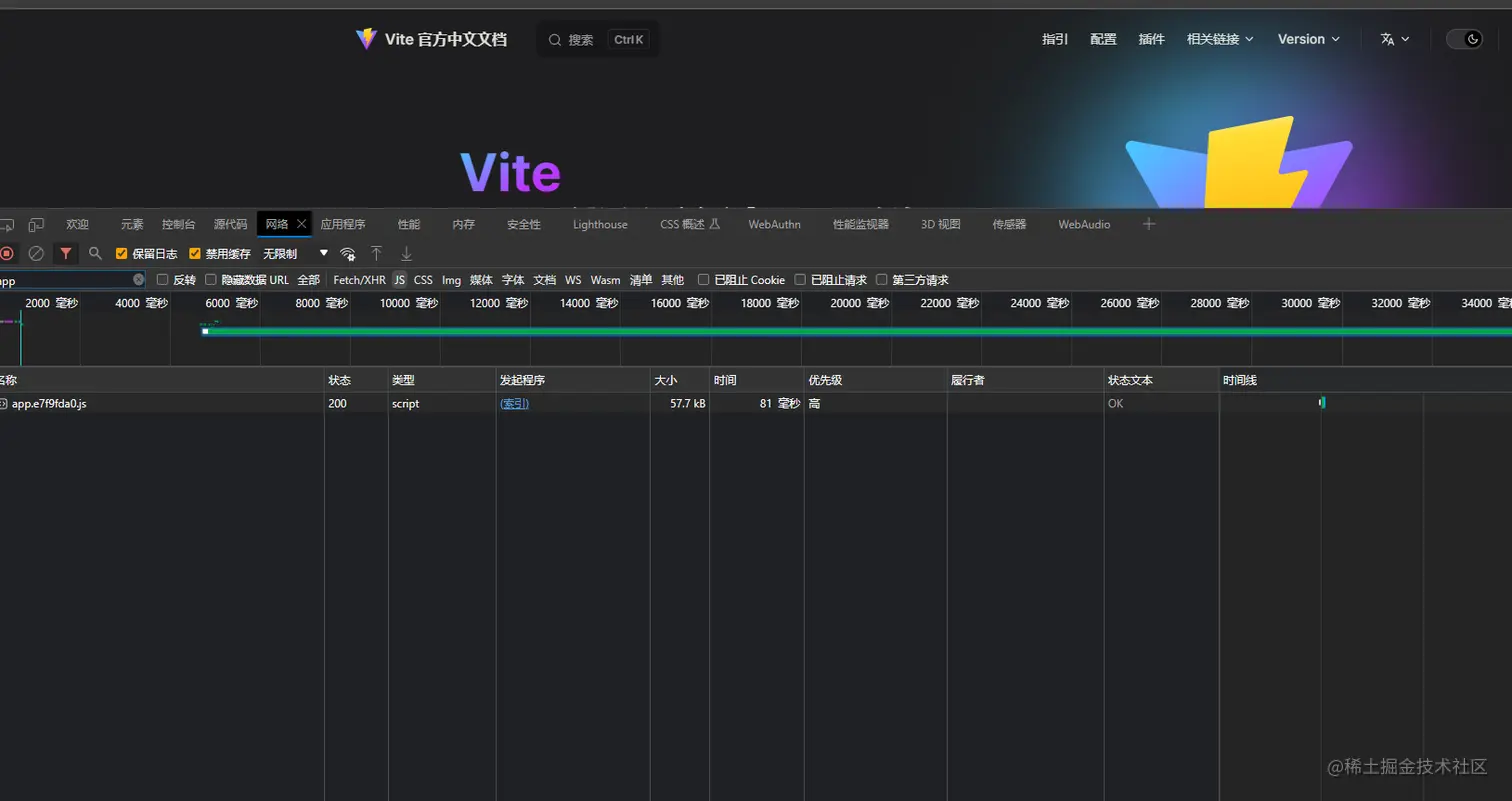1512x801 pixels.
Task: Toggle the filter funnel icon
Action: tap(66, 254)
